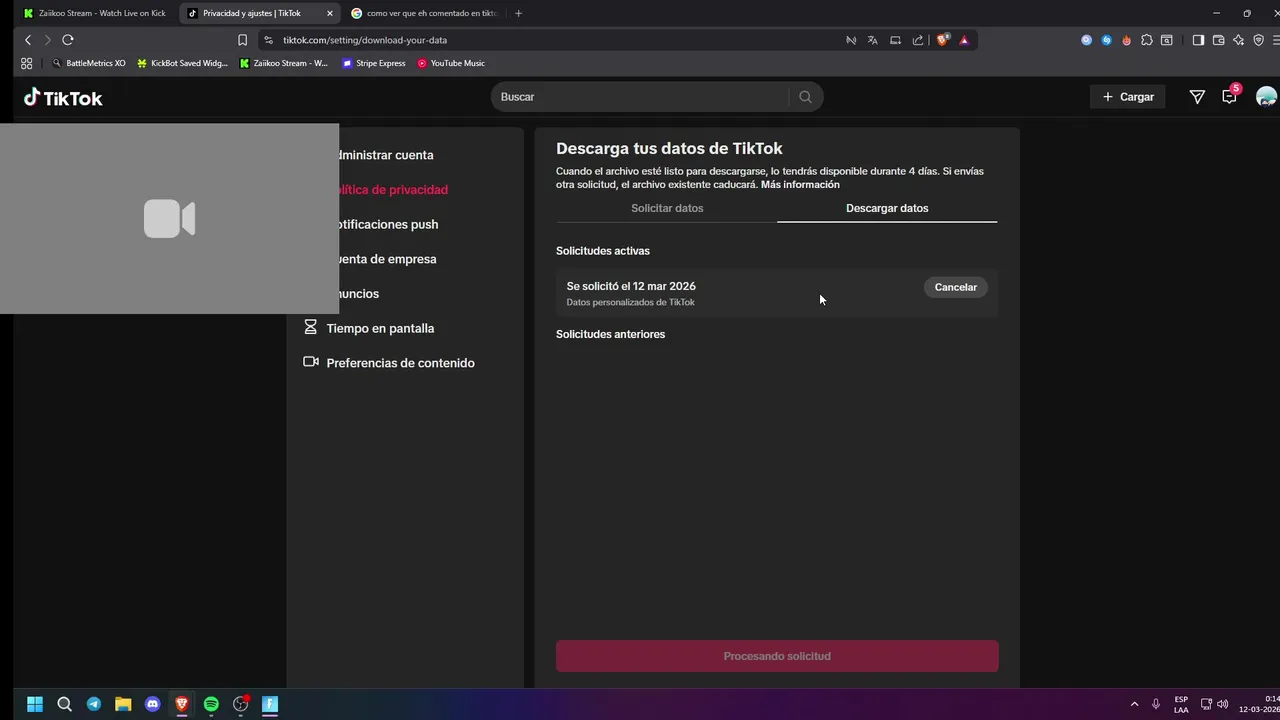The image size is (1280, 720).
Task: Click the taskbar volume icon
Action: click(1222, 704)
